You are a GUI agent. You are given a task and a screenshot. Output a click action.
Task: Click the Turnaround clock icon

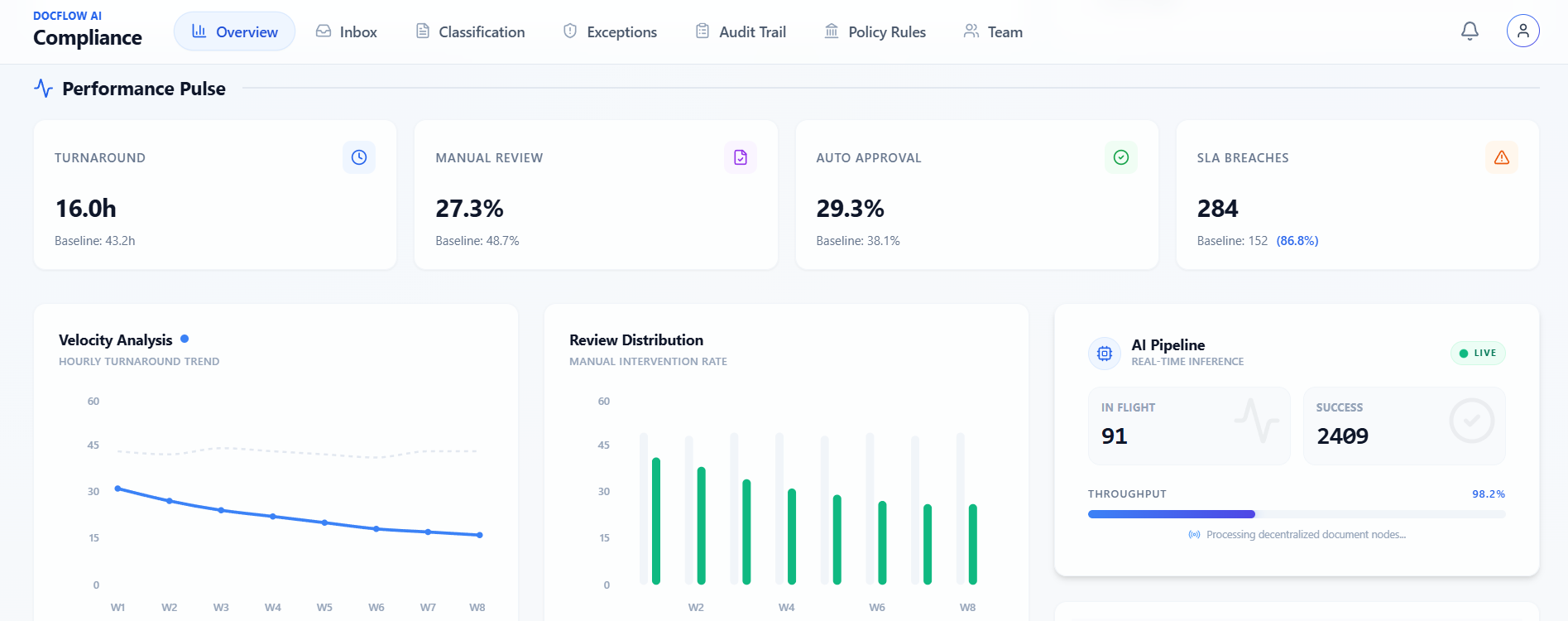point(359,157)
